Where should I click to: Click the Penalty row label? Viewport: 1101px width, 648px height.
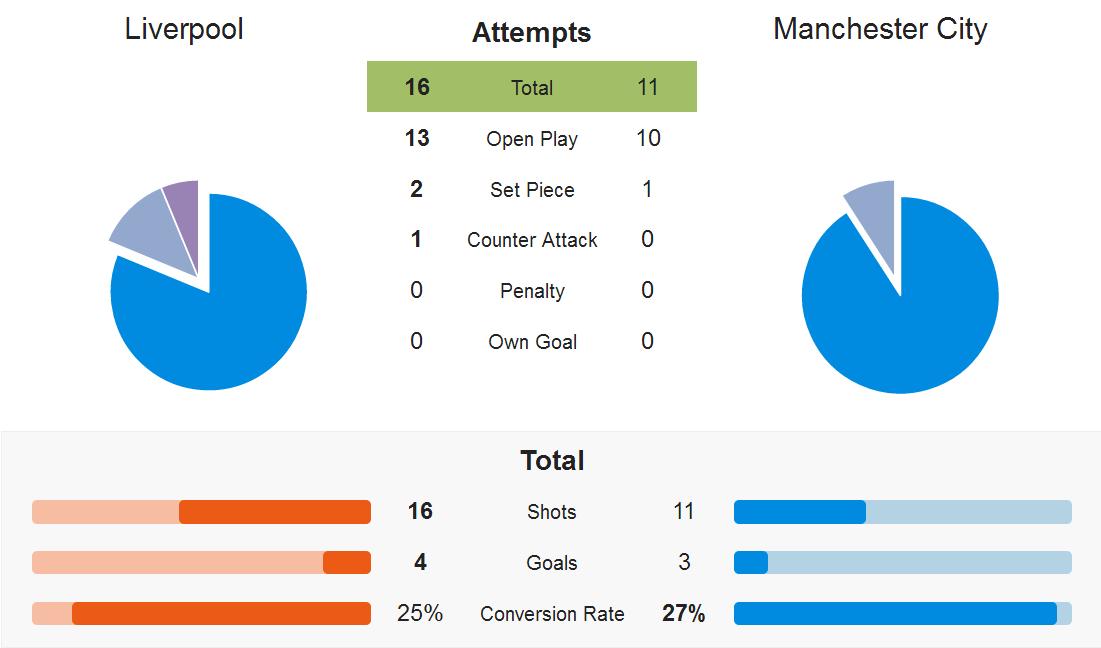[x=531, y=291]
